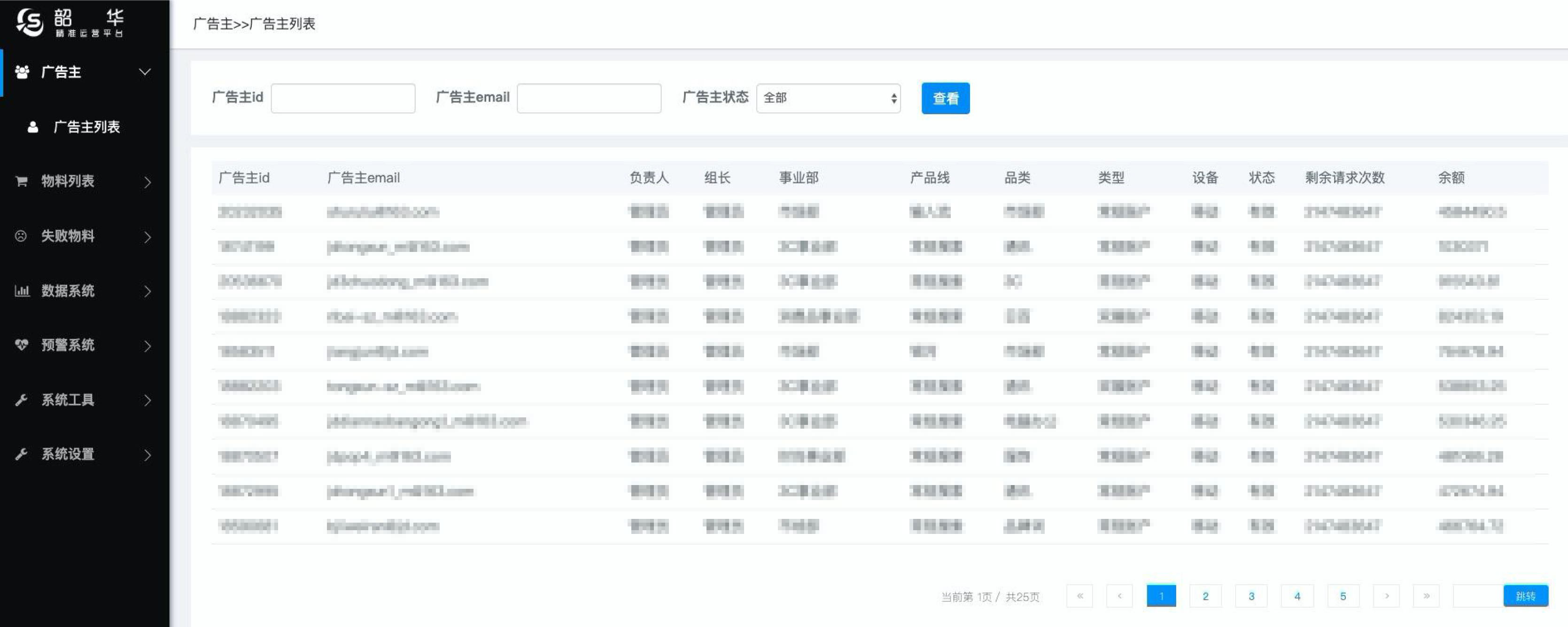This screenshot has width=1568, height=627.
Task: Click the shopping cart 物料列表 icon
Action: [21, 181]
